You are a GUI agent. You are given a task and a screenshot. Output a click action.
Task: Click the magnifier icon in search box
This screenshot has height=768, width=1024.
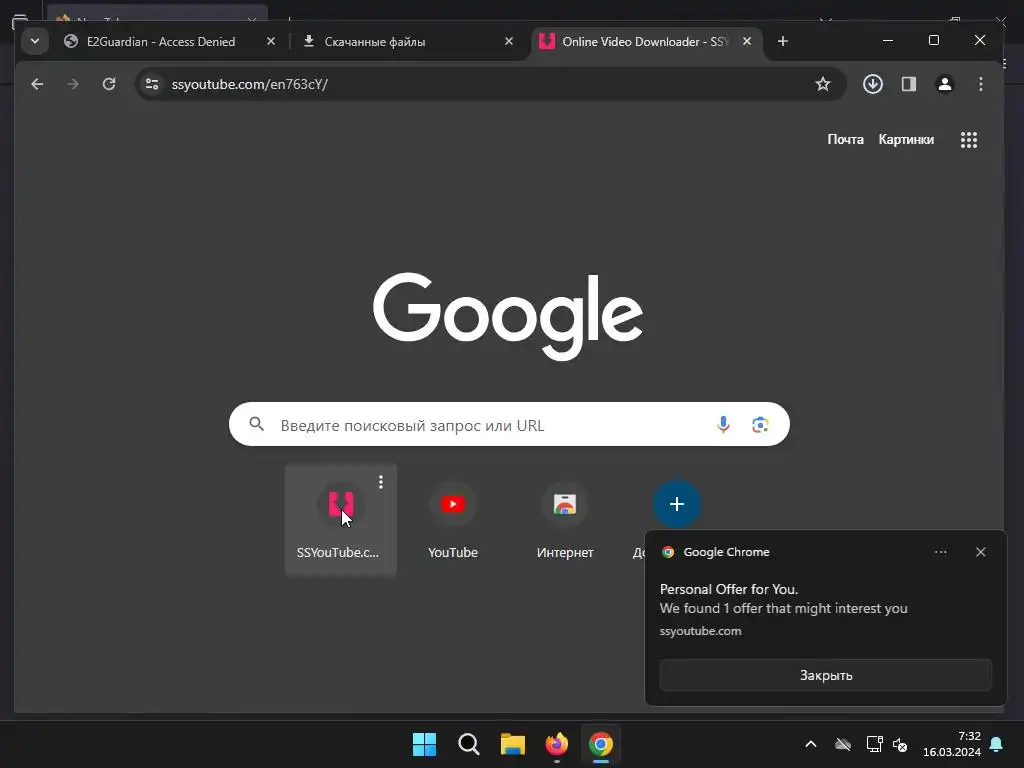pyautogui.click(x=257, y=424)
